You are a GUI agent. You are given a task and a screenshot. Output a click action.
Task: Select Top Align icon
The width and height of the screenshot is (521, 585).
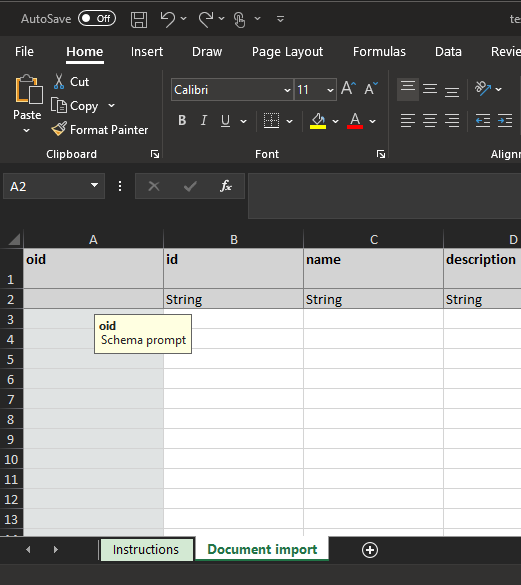pyautogui.click(x=408, y=89)
